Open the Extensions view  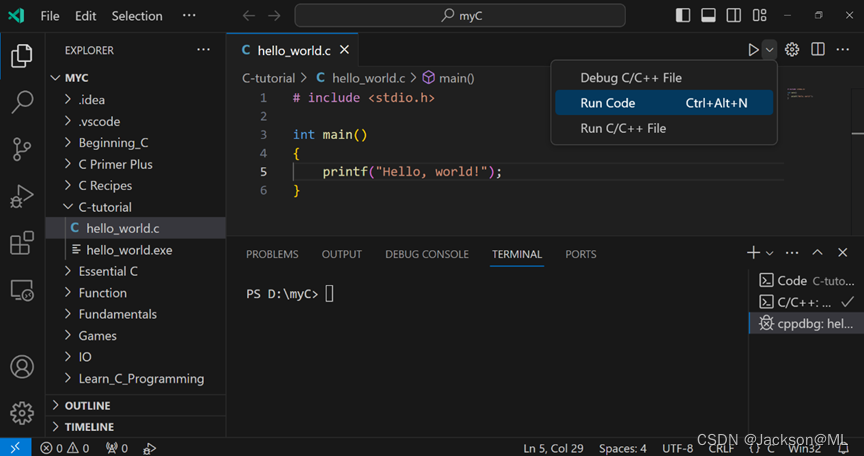[22, 243]
